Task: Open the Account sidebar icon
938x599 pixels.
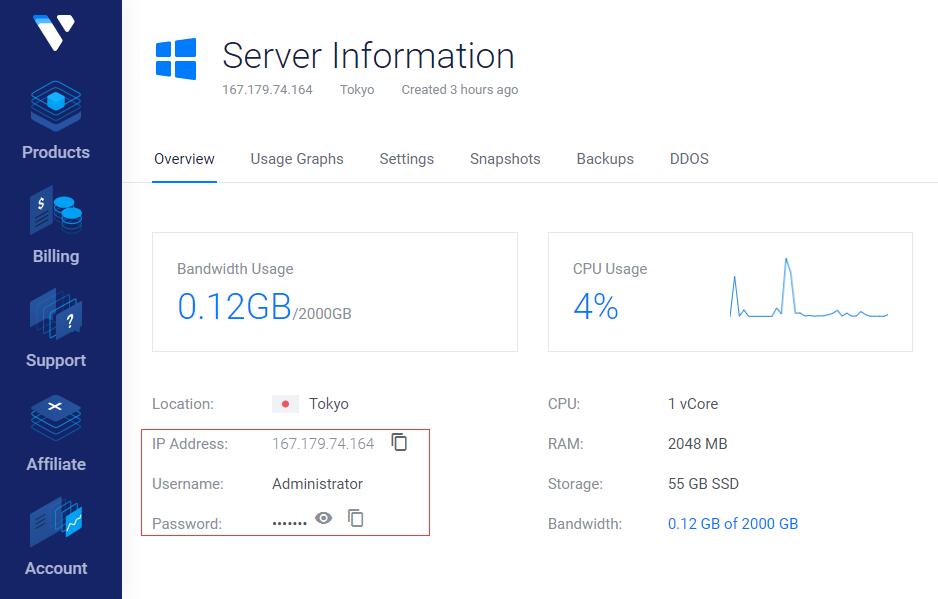Action: (56, 524)
